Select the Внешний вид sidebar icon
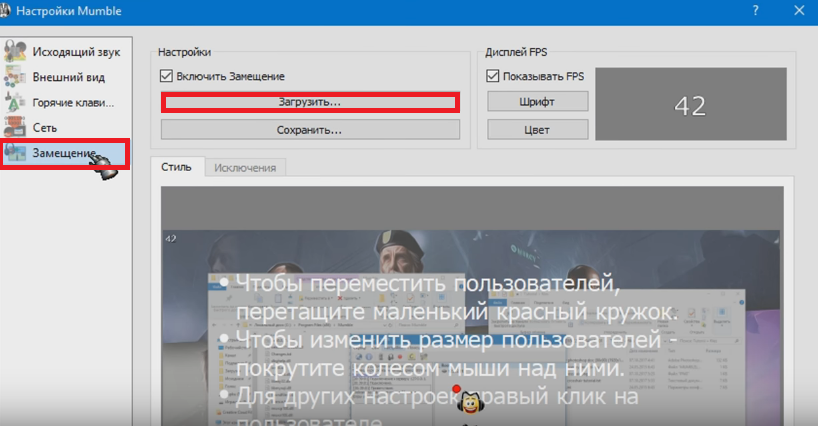 click(x=15, y=77)
